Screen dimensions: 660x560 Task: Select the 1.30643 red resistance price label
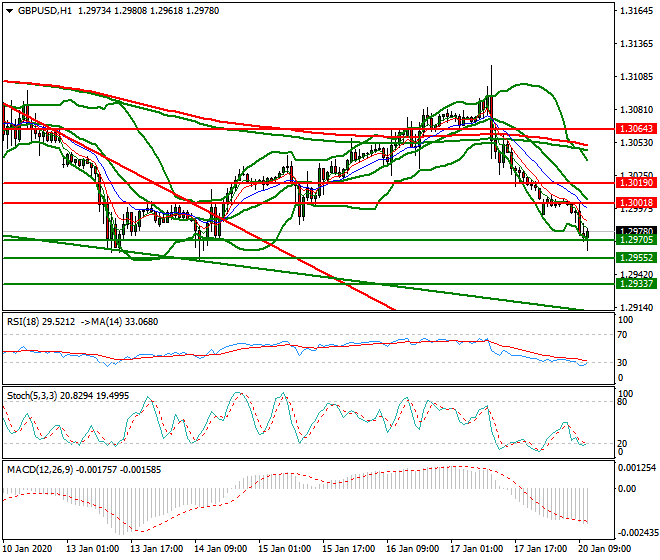tap(636, 129)
